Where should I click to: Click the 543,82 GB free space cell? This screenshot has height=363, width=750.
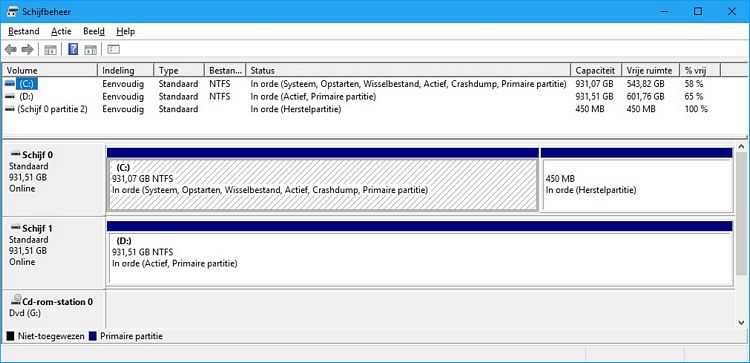(x=645, y=84)
